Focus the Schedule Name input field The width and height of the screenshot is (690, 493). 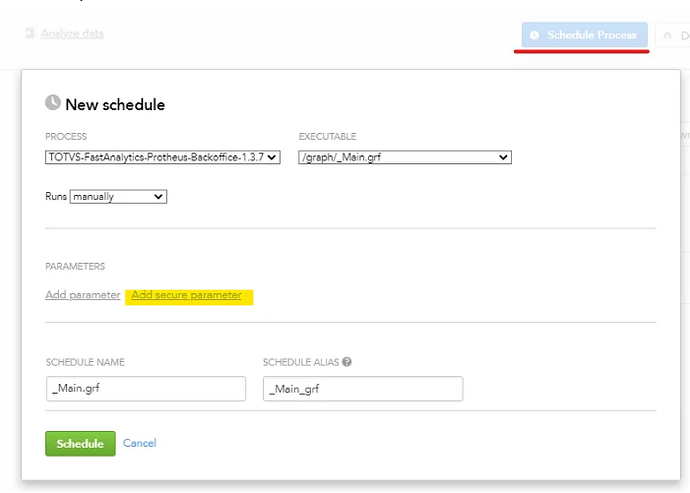145,388
